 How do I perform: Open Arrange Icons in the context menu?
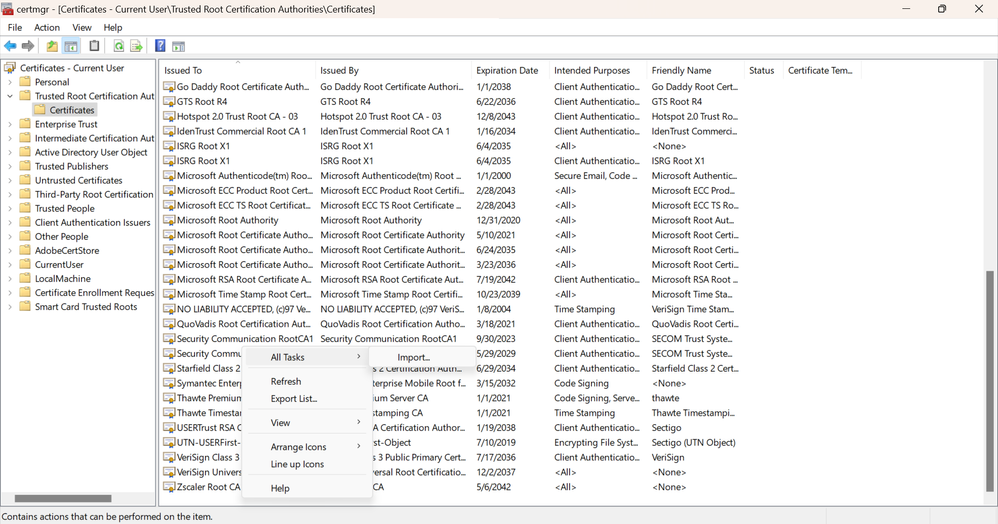coord(307,447)
